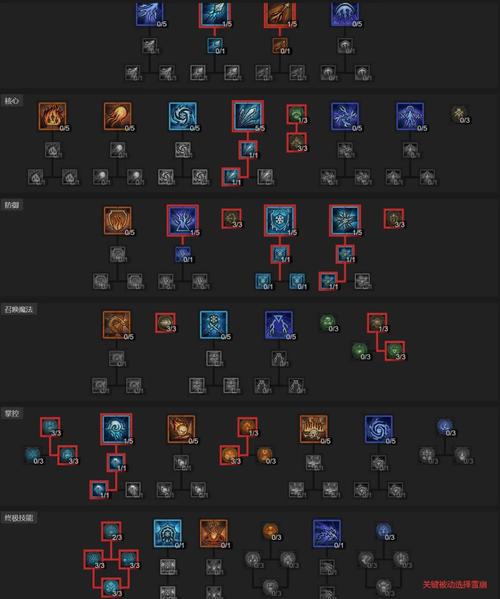This screenshot has width=500, height=599.
Task: Click the Meteor skill in mastery row
Action: (181, 429)
